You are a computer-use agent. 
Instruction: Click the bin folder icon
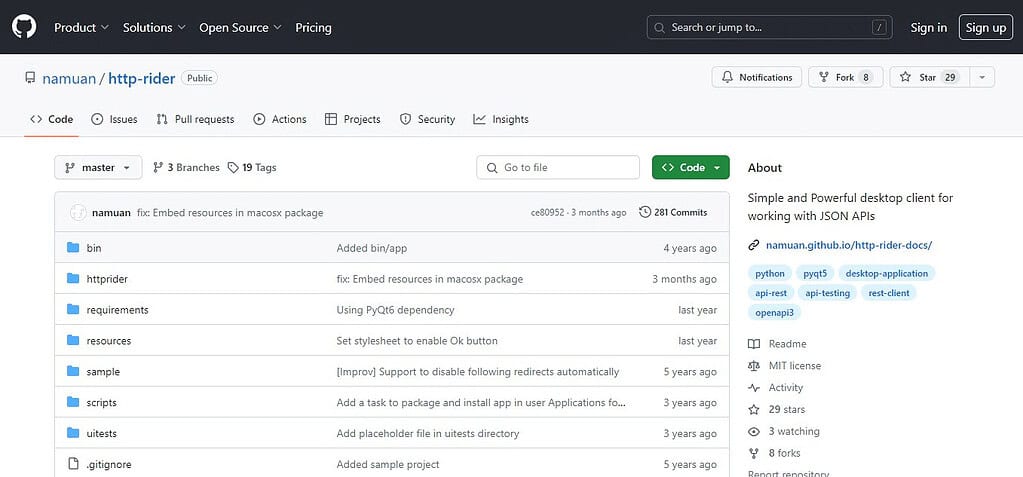tap(73, 248)
